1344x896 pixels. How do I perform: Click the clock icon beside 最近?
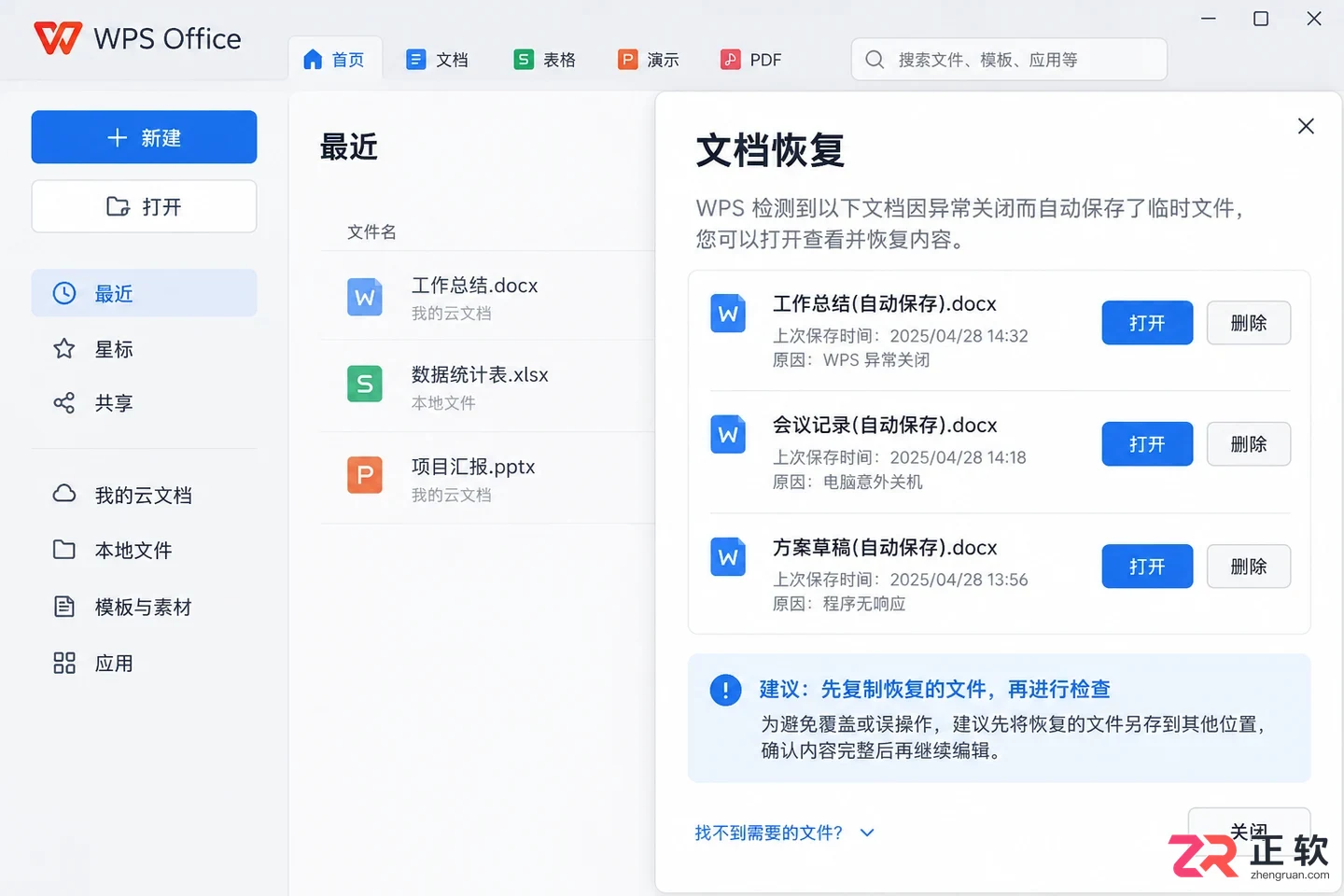(x=64, y=293)
